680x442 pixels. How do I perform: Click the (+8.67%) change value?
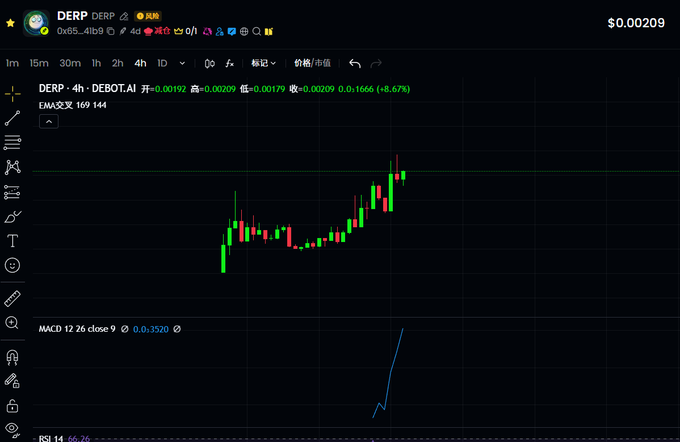pos(393,89)
